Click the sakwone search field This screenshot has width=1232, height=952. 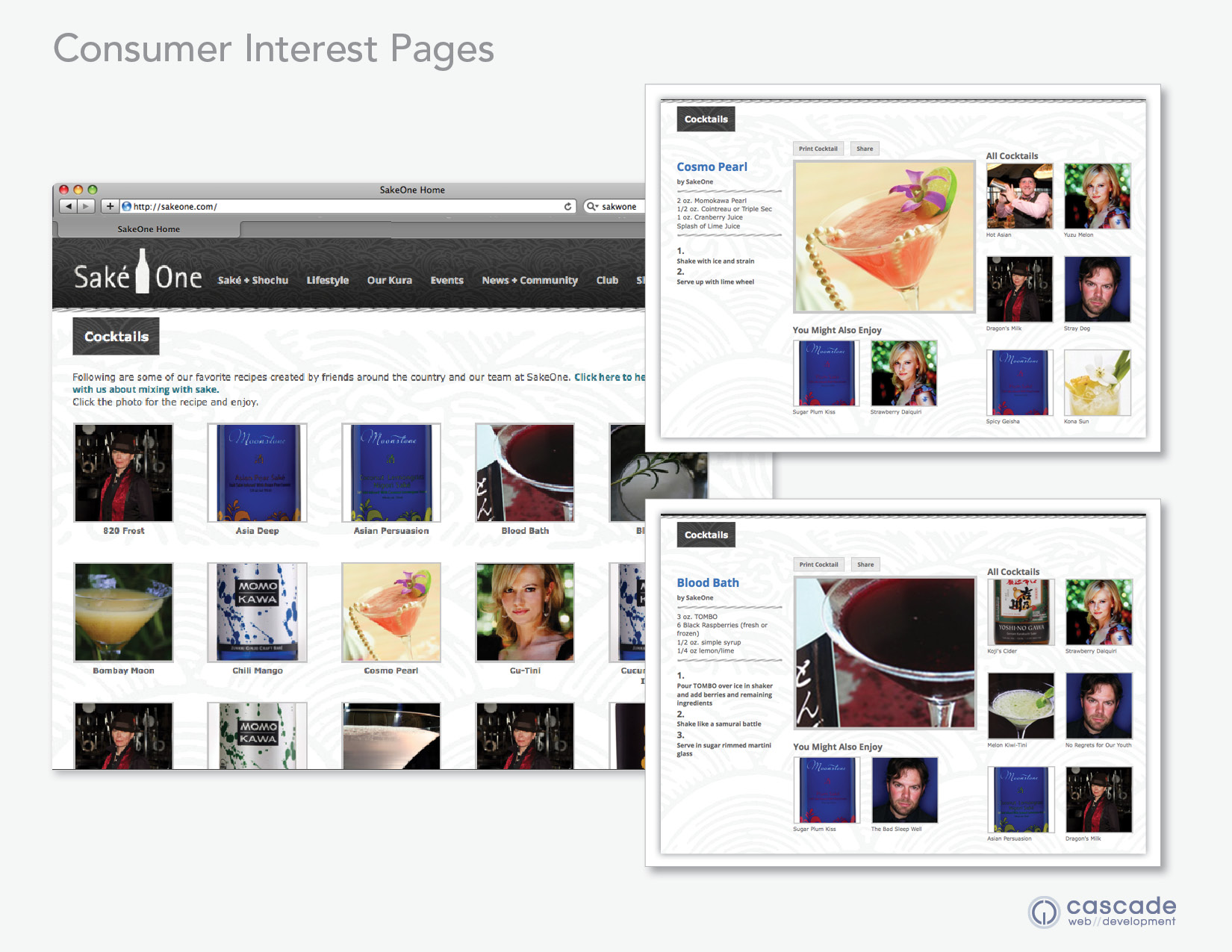[614, 206]
